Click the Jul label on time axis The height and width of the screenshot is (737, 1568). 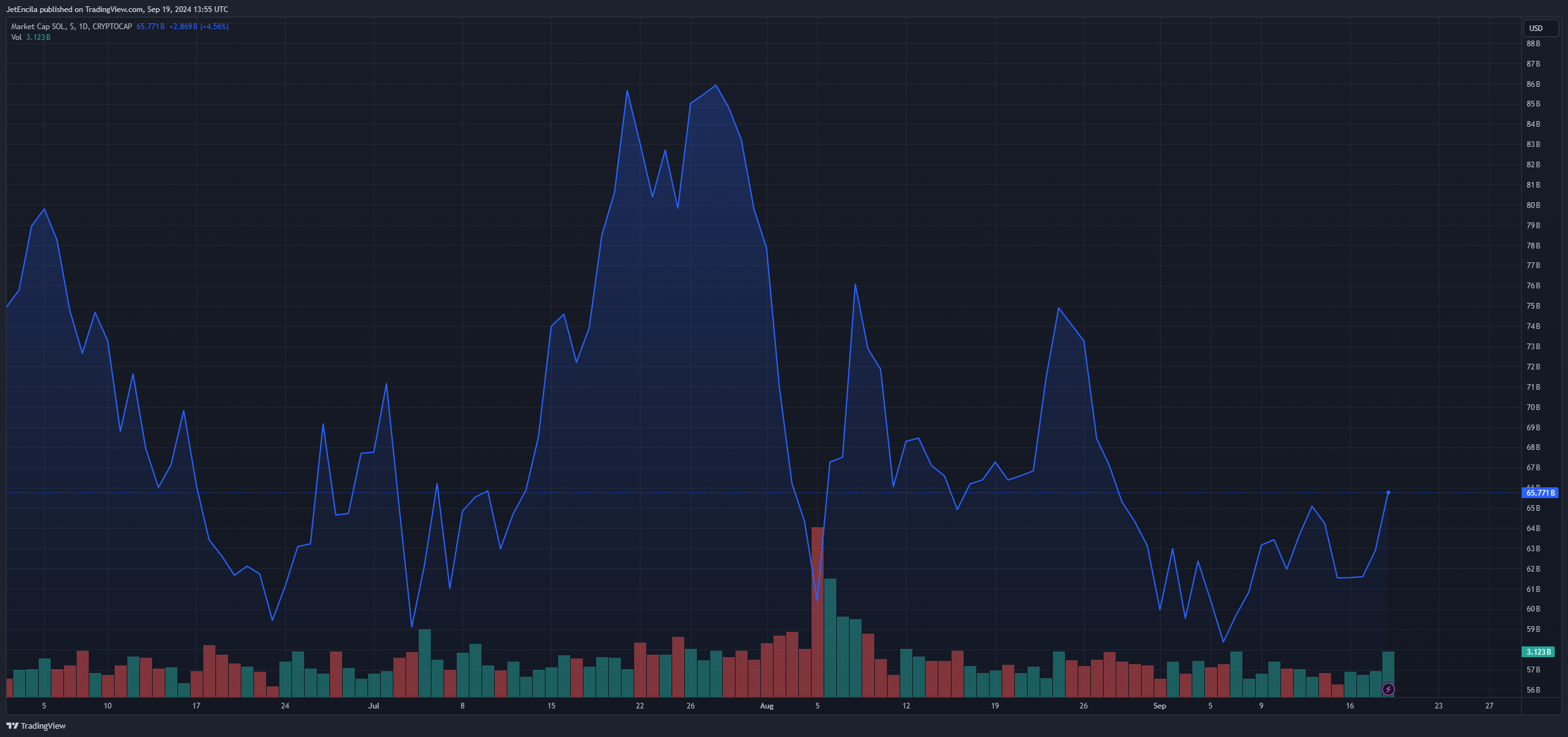click(374, 705)
